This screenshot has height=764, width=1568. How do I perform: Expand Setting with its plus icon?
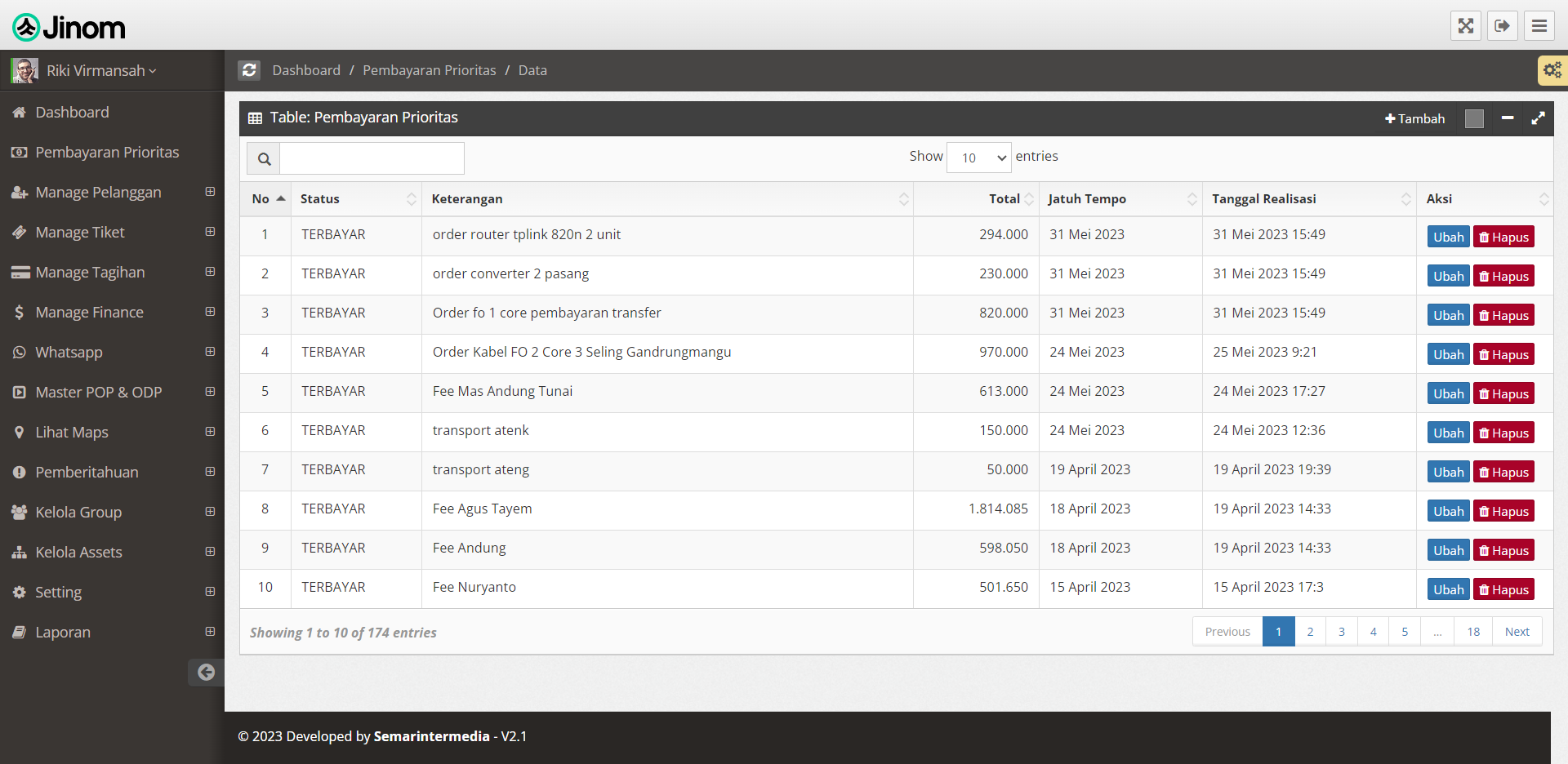(210, 592)
